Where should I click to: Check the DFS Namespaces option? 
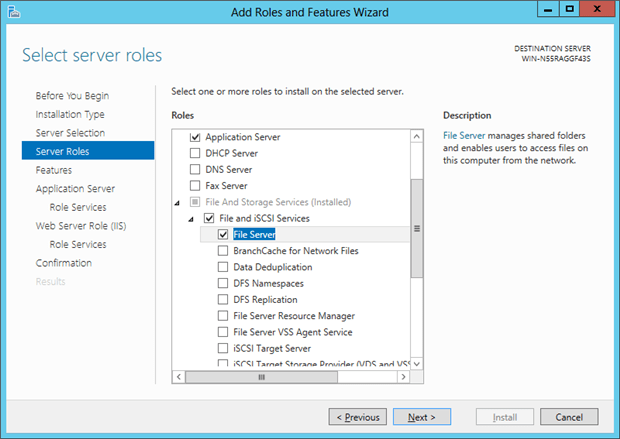pos(223,283)
